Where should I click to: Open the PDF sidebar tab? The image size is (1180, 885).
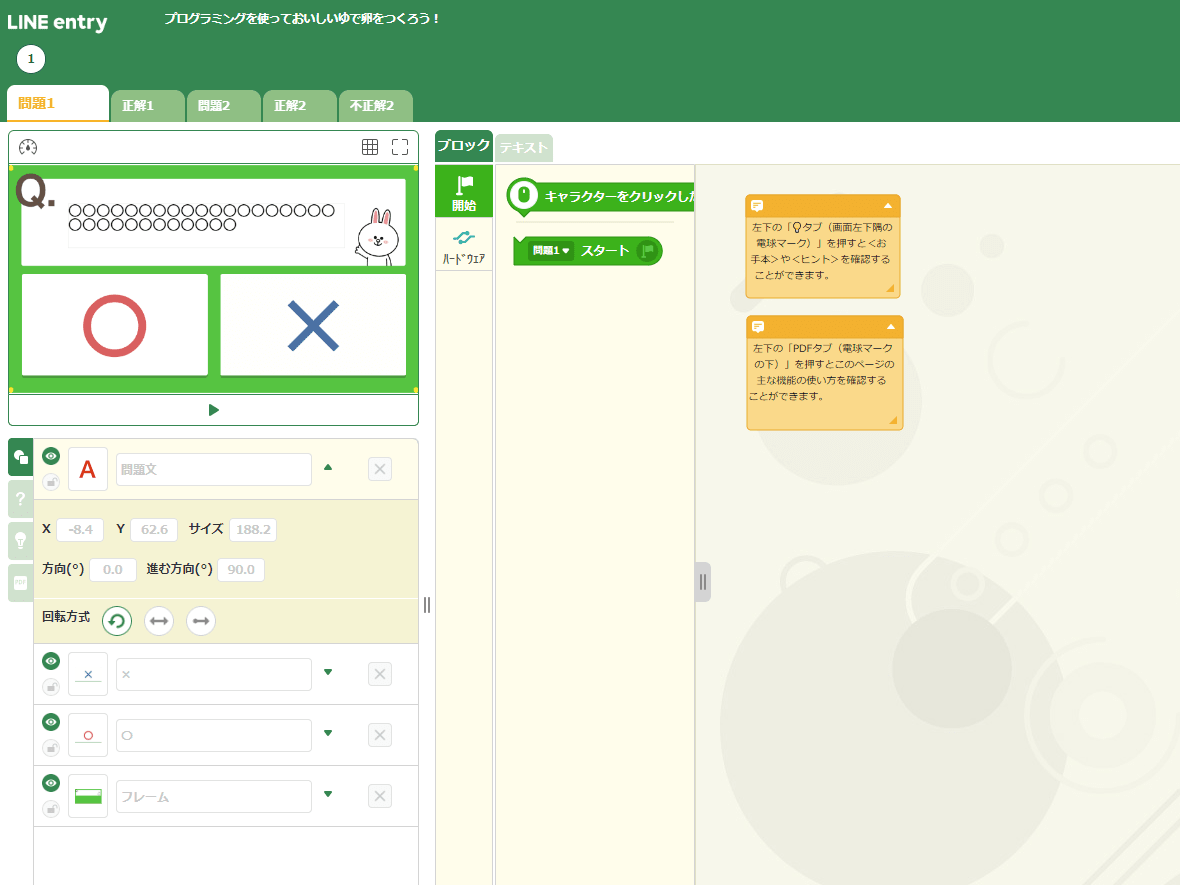20,582
